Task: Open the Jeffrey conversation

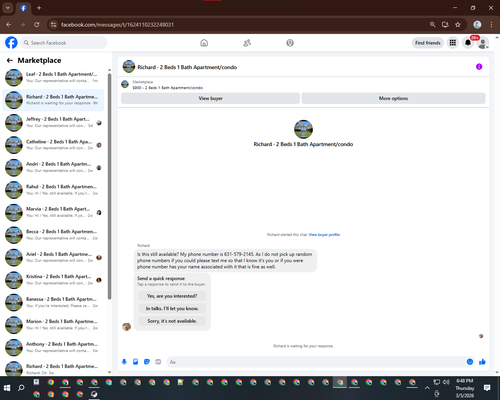Action: pyautogui.click(x=53, y=122)
